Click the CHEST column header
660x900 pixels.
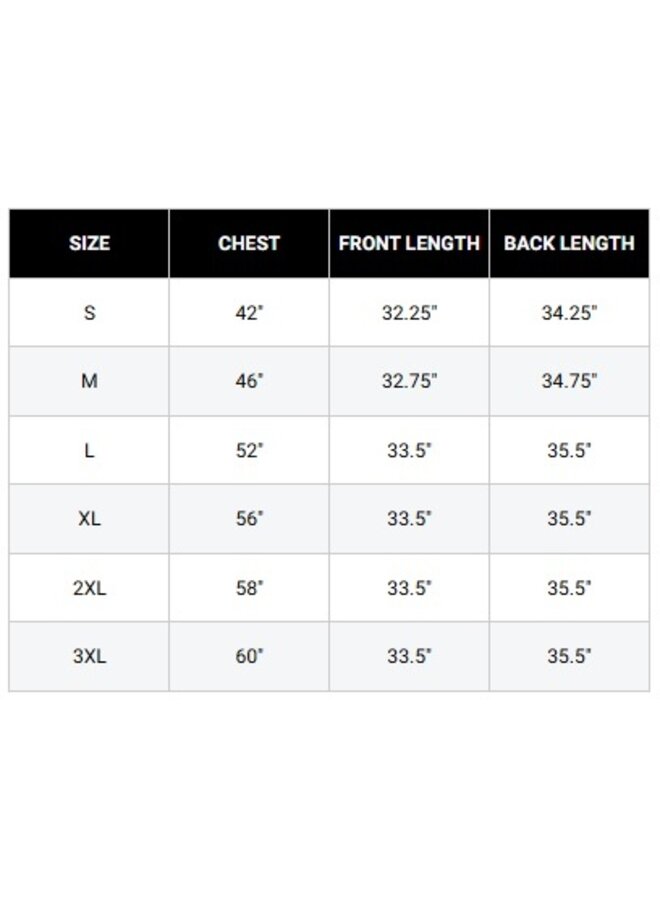249,243
